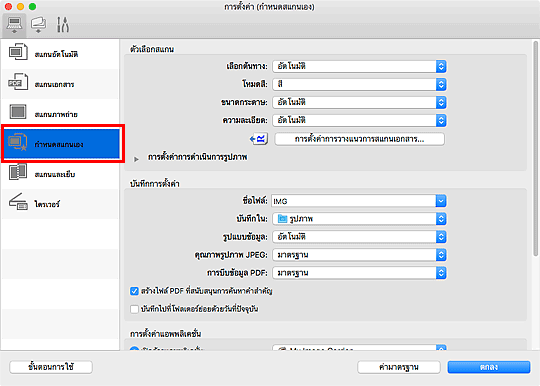Click the IMG file name text field
Screen dimensions: 540x386
pos(354,201)
